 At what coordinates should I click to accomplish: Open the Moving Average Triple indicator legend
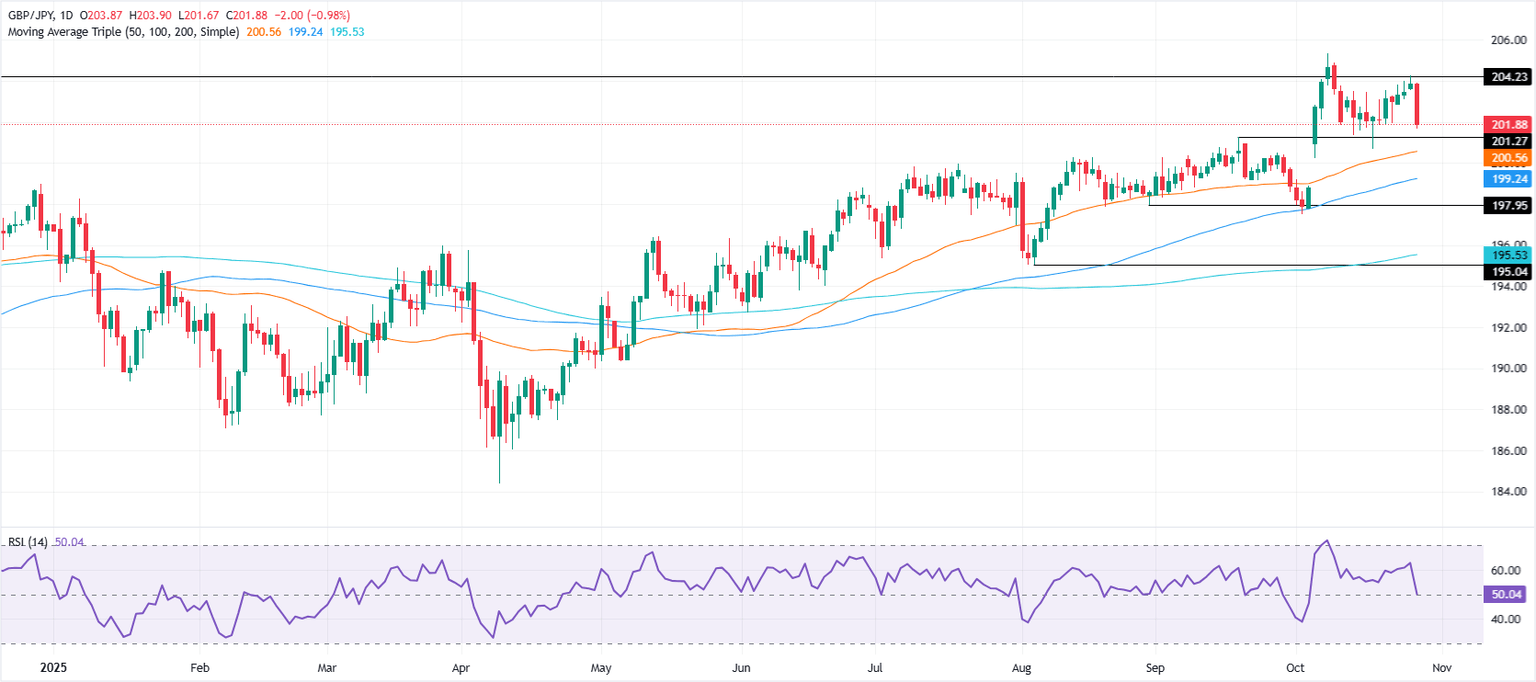(123, 32)
